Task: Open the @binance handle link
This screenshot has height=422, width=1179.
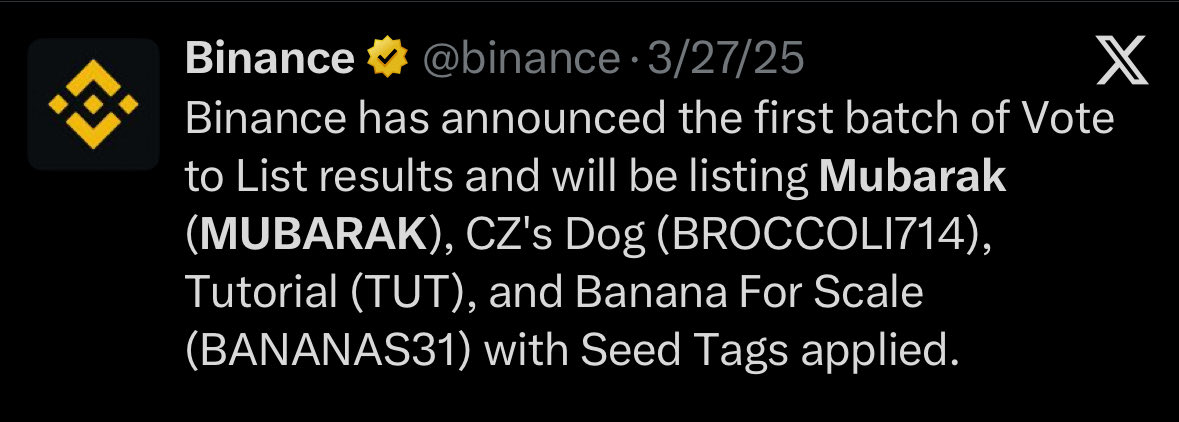Action: [x=520, y=61]
